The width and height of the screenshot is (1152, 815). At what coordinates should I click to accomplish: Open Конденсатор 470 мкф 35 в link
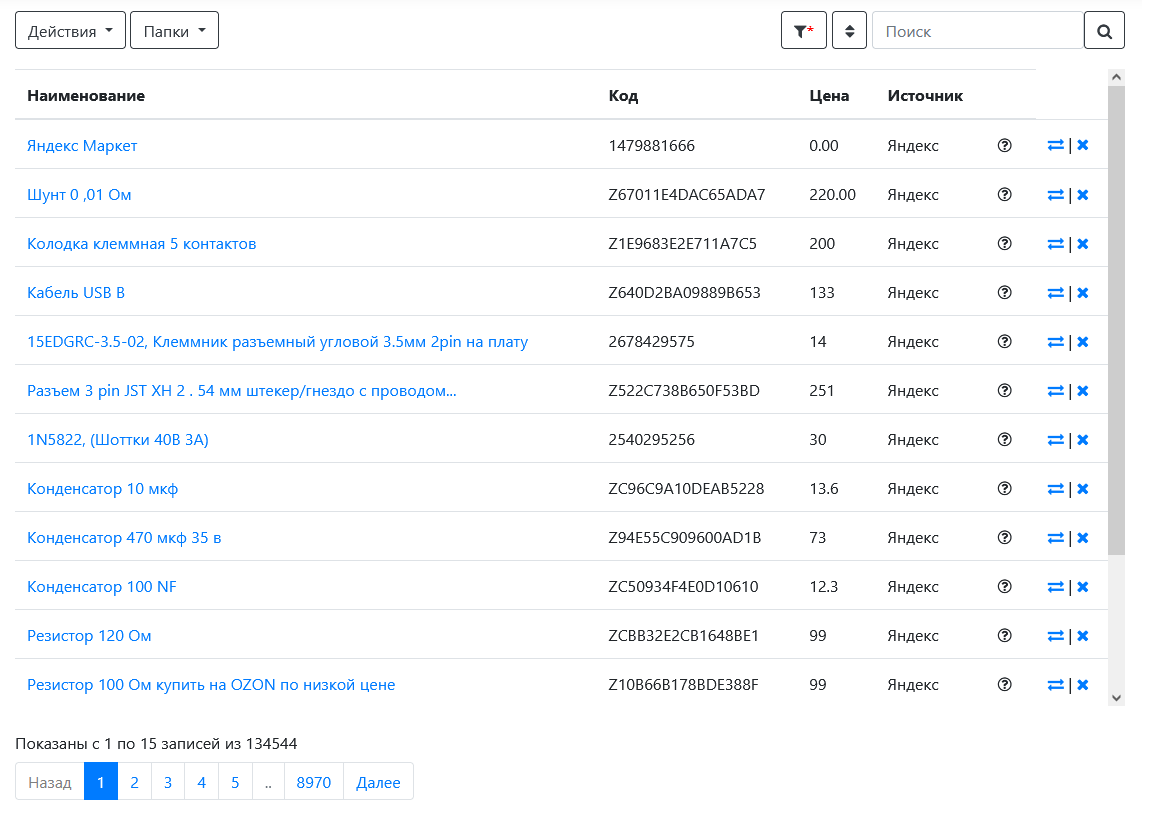point(124,538)
